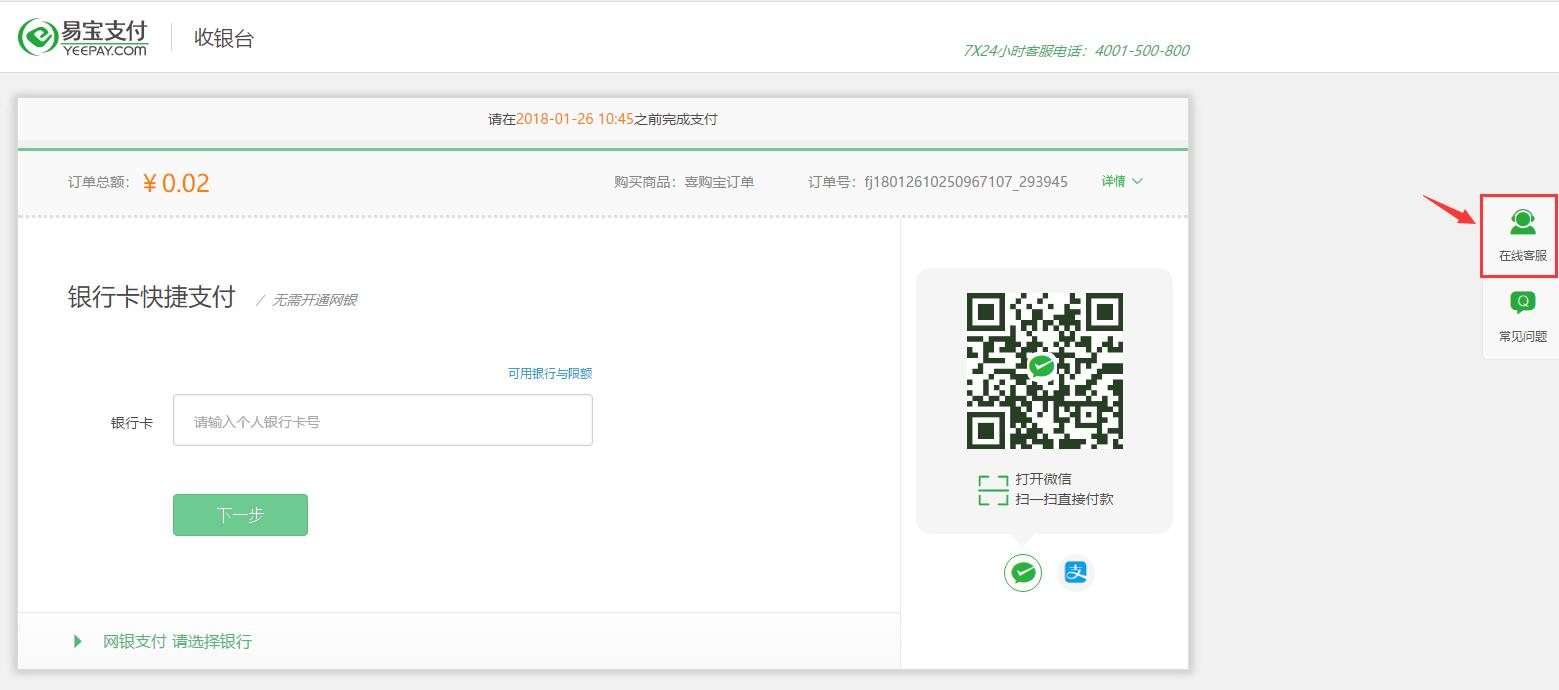
Task: Click the scan frame icon beside 打开微信
Action: coord(993,490)
